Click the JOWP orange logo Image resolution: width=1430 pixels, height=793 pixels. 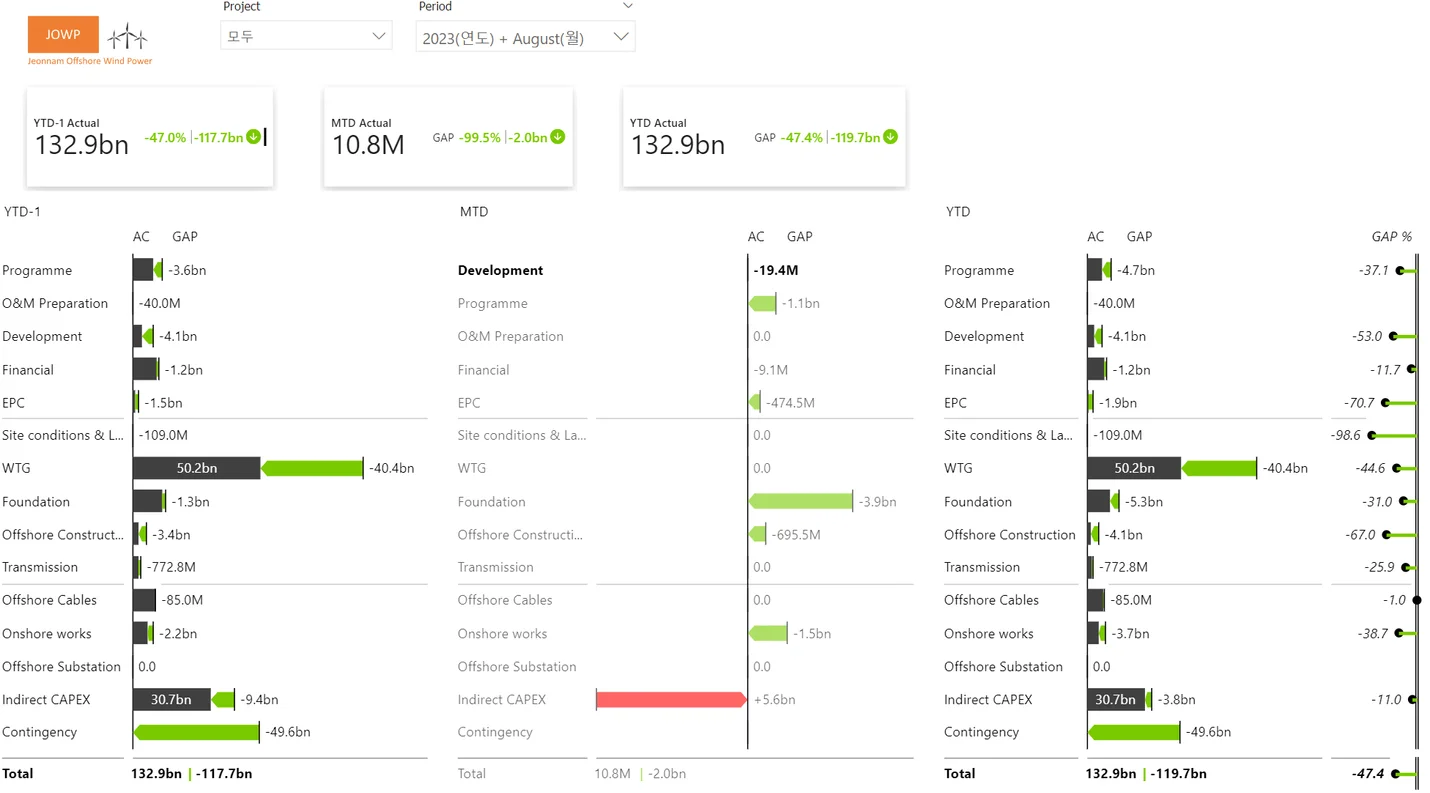pyautogui.click(x=63, y=35)
